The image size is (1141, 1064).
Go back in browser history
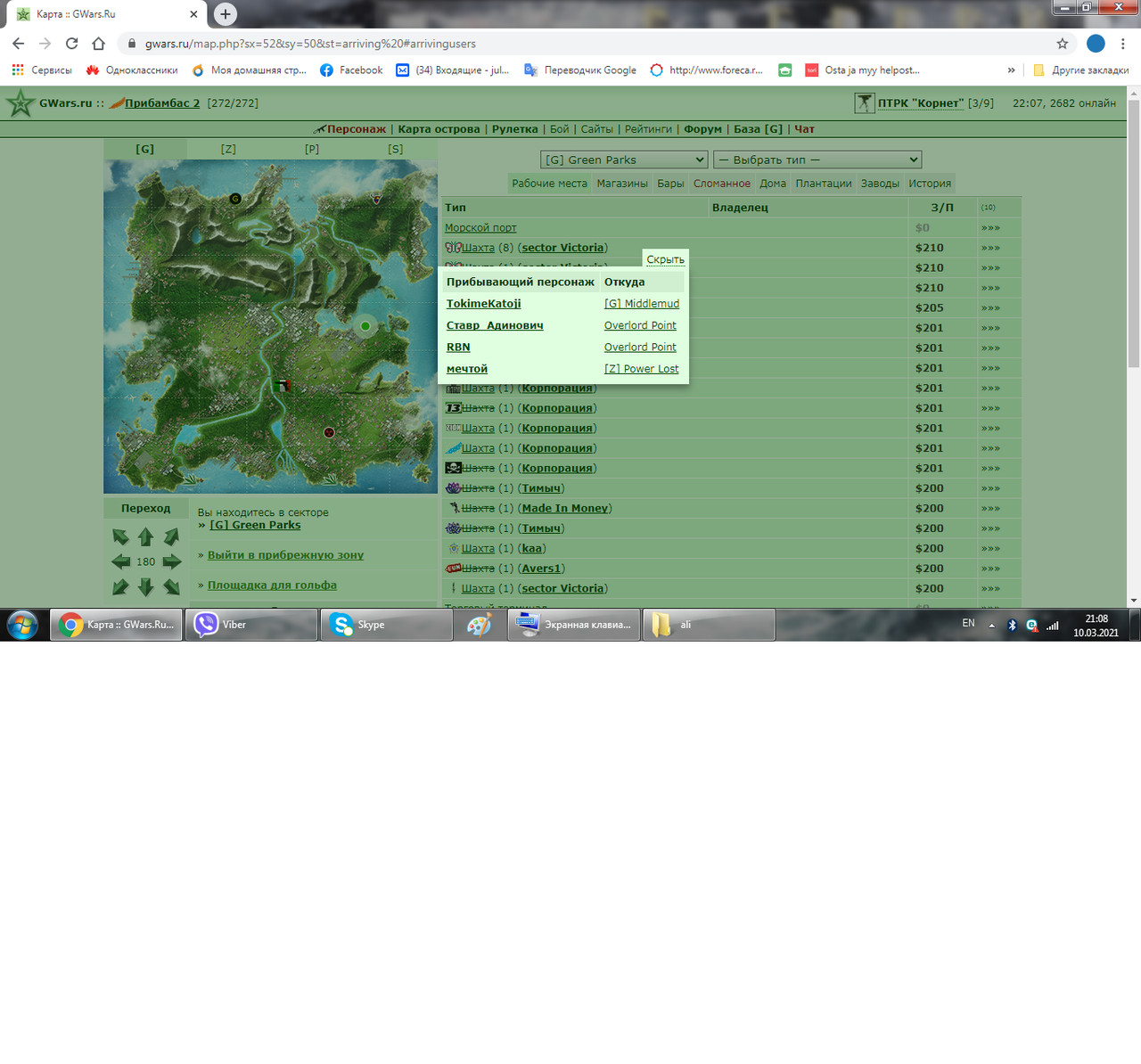click(x=18, y=44)
